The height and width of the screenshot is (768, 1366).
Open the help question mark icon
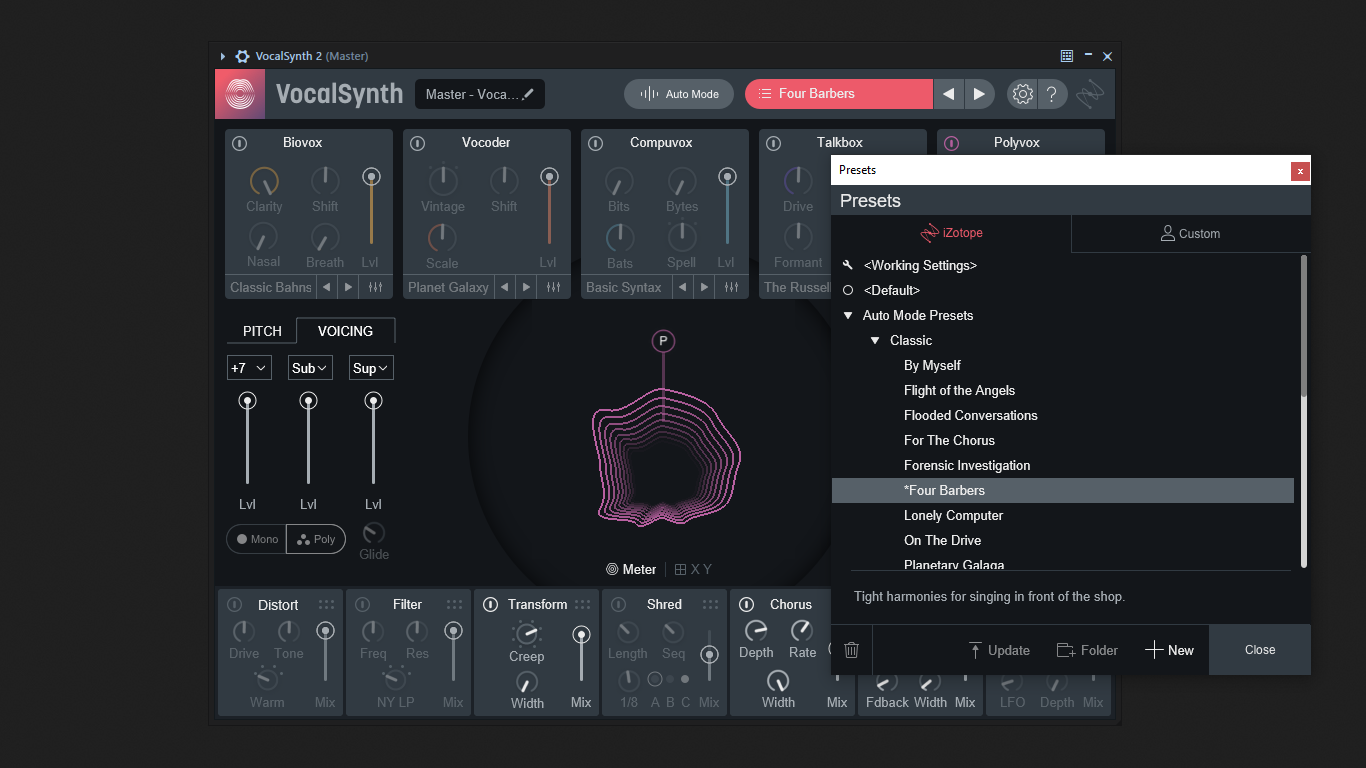point(1052,94)
